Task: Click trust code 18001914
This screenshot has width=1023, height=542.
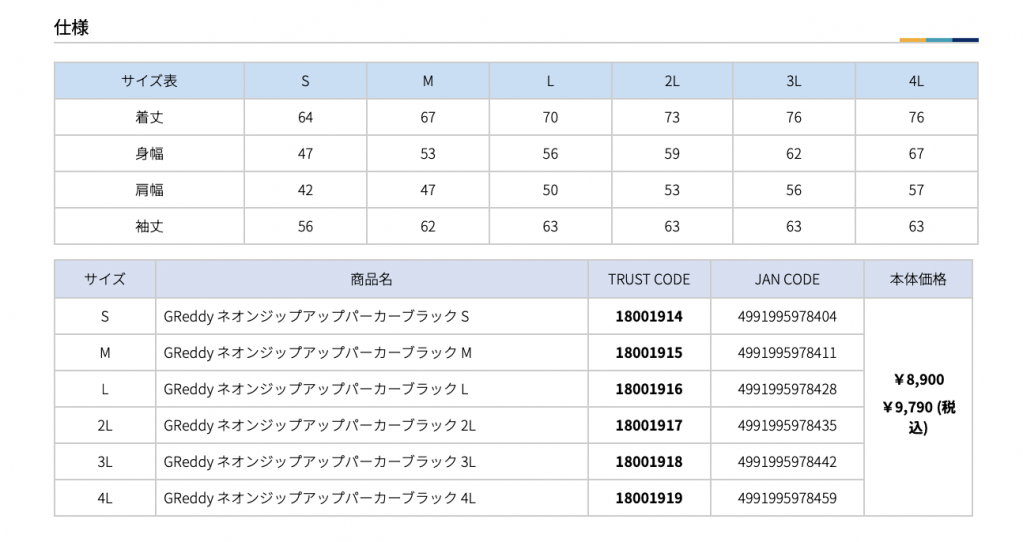Action: pyautogui.click(x=649, y=316)
